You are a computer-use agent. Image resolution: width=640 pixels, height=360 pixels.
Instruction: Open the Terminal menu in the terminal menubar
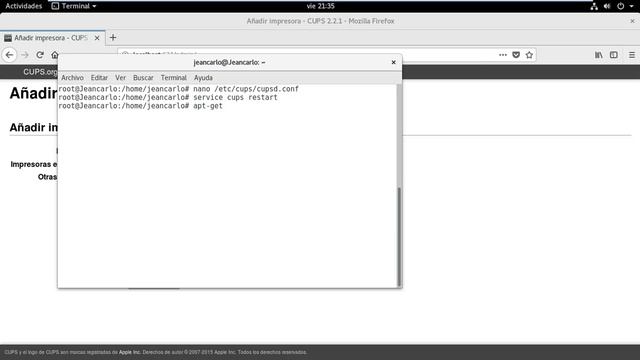(173, 78)
